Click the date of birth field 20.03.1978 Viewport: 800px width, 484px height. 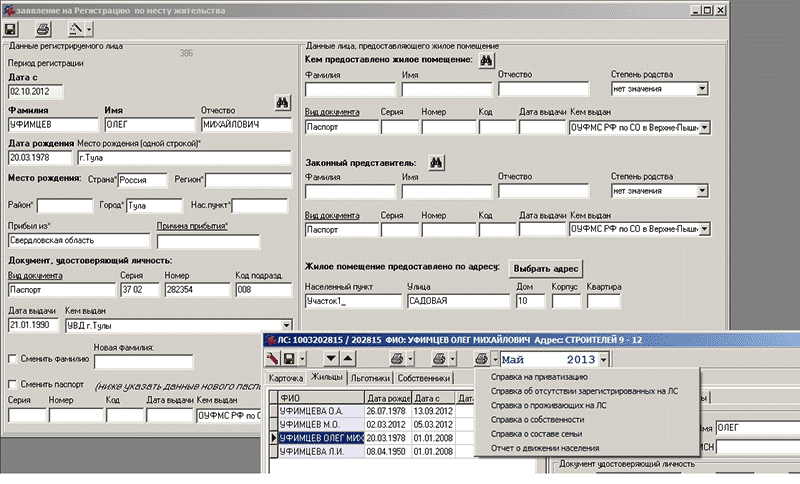tap(40, 158)
